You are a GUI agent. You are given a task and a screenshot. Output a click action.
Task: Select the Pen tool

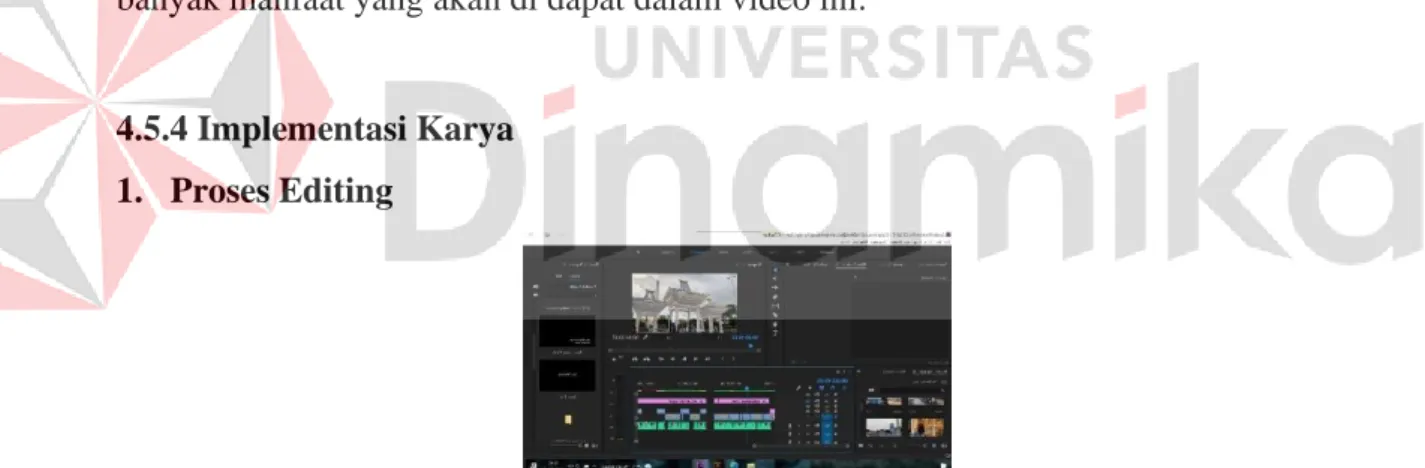775,315
